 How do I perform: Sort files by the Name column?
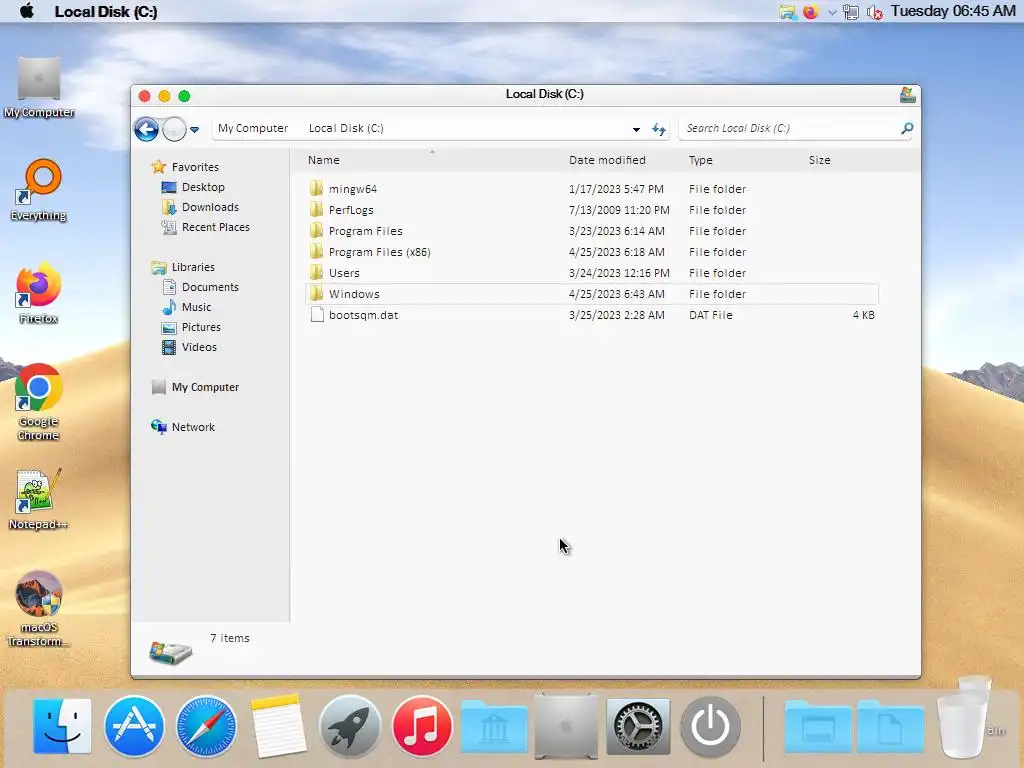click(x=324, y=160)
